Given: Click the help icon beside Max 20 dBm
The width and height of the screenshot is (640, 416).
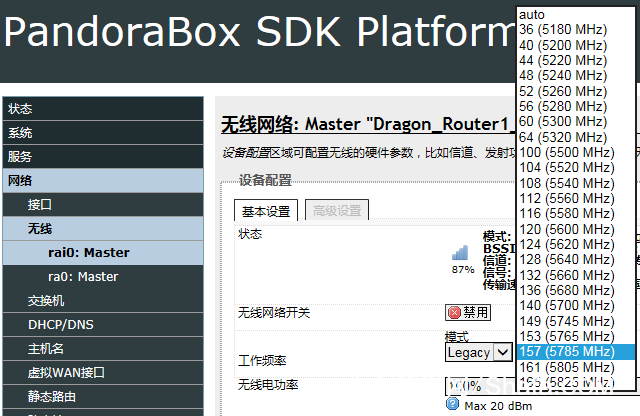Looking at the screenshot, I should (452, 404).
